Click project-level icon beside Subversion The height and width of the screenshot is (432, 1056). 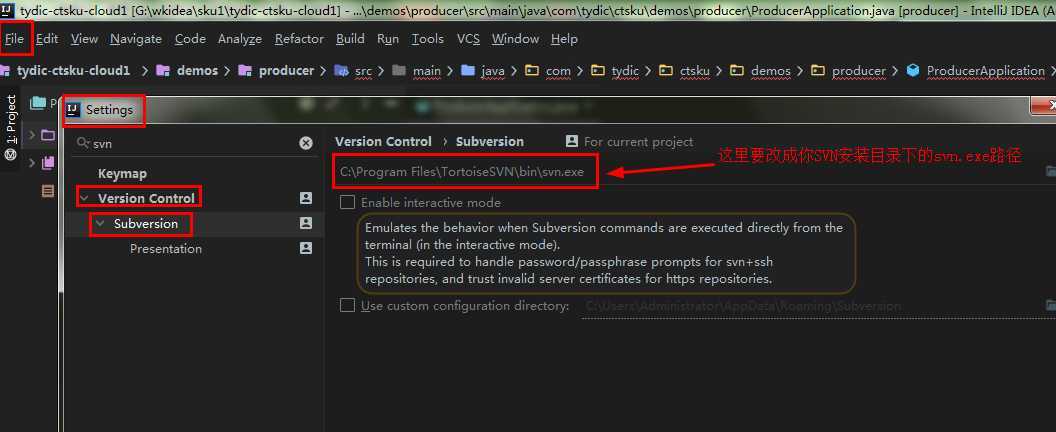(x=306, y=223)
